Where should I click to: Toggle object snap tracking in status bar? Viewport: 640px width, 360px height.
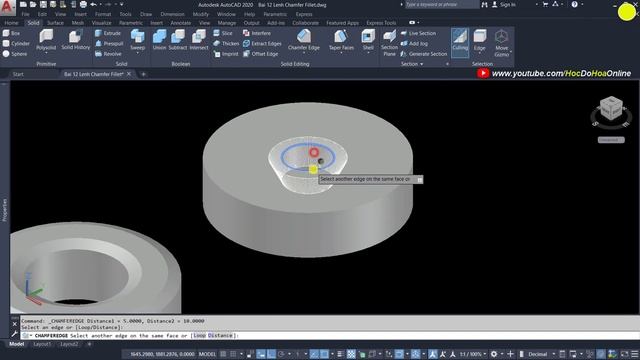[314, 354]
